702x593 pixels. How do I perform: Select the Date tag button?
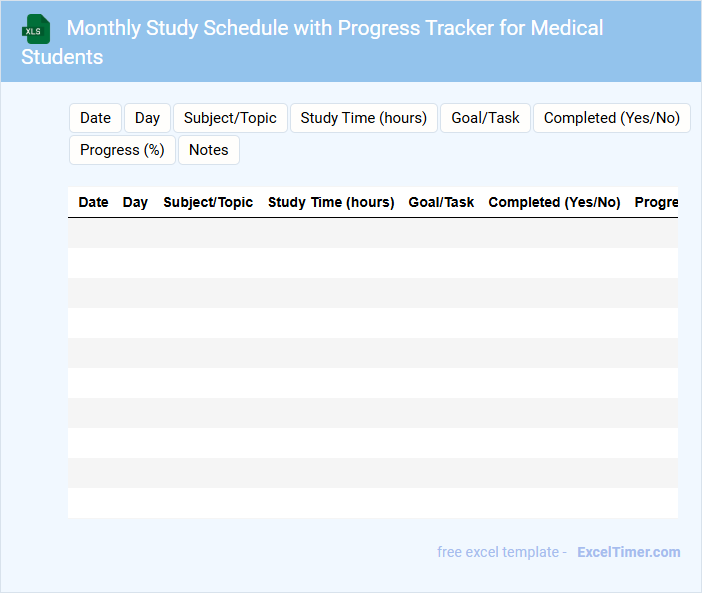pos(95,118)
